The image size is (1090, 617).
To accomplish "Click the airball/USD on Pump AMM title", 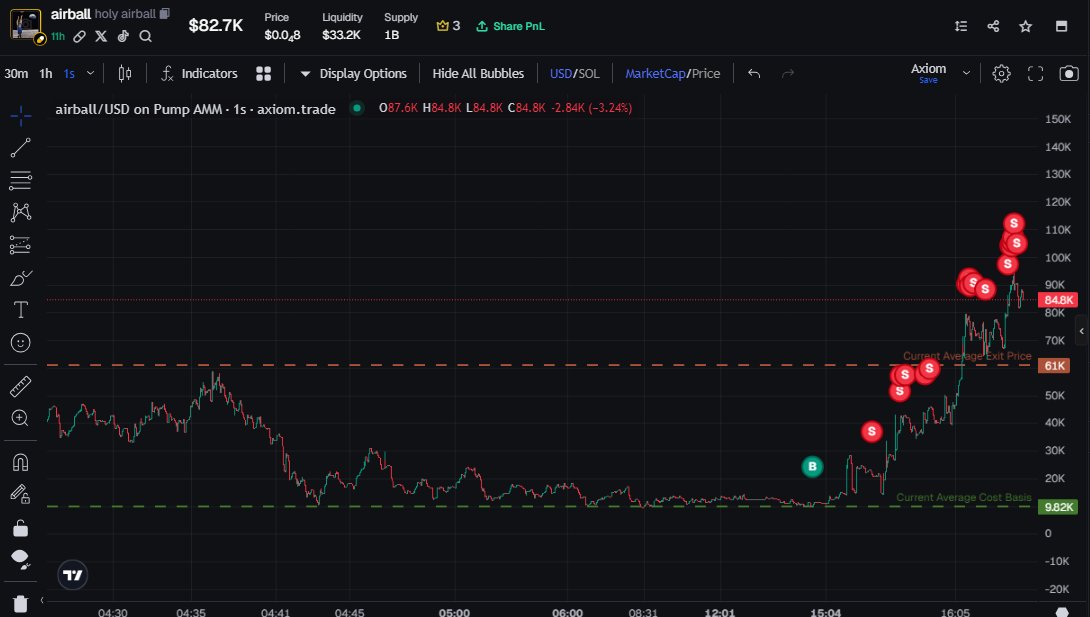I will click(195, 108).
